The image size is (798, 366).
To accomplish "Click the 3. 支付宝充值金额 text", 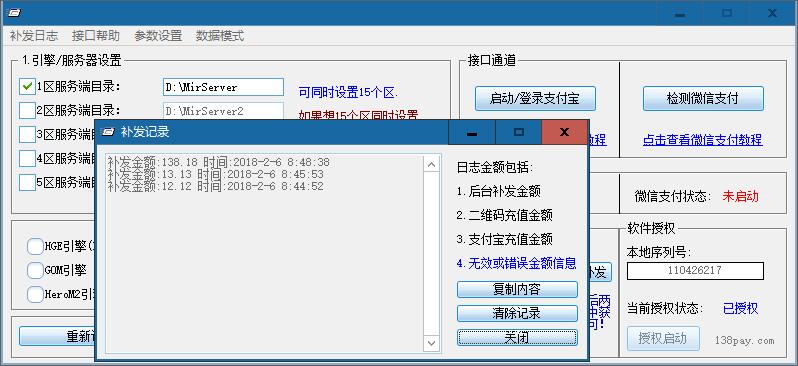I will pos(504,239).
